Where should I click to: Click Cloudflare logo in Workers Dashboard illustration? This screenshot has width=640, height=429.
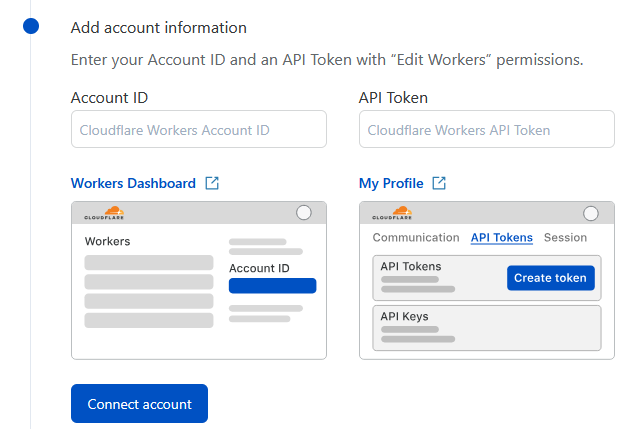pyautogui.click(x=104, y=213)
